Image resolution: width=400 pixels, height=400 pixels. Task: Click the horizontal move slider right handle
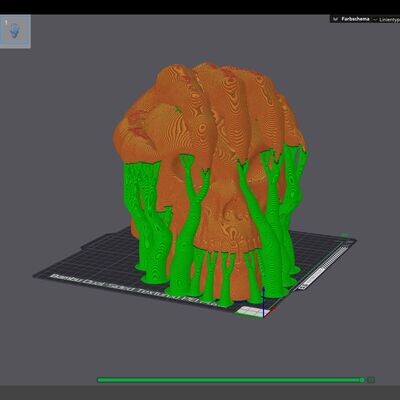point(362,380)
